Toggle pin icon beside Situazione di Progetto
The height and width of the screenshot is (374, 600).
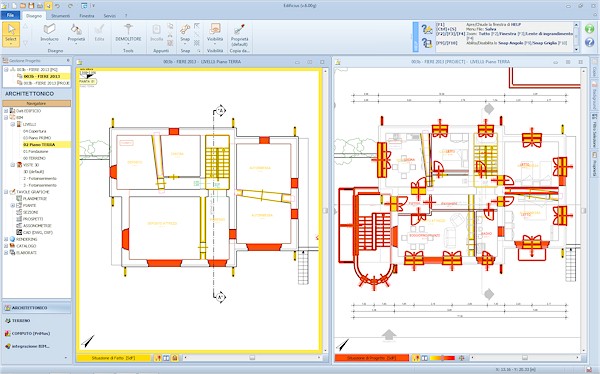click(416, 358)
